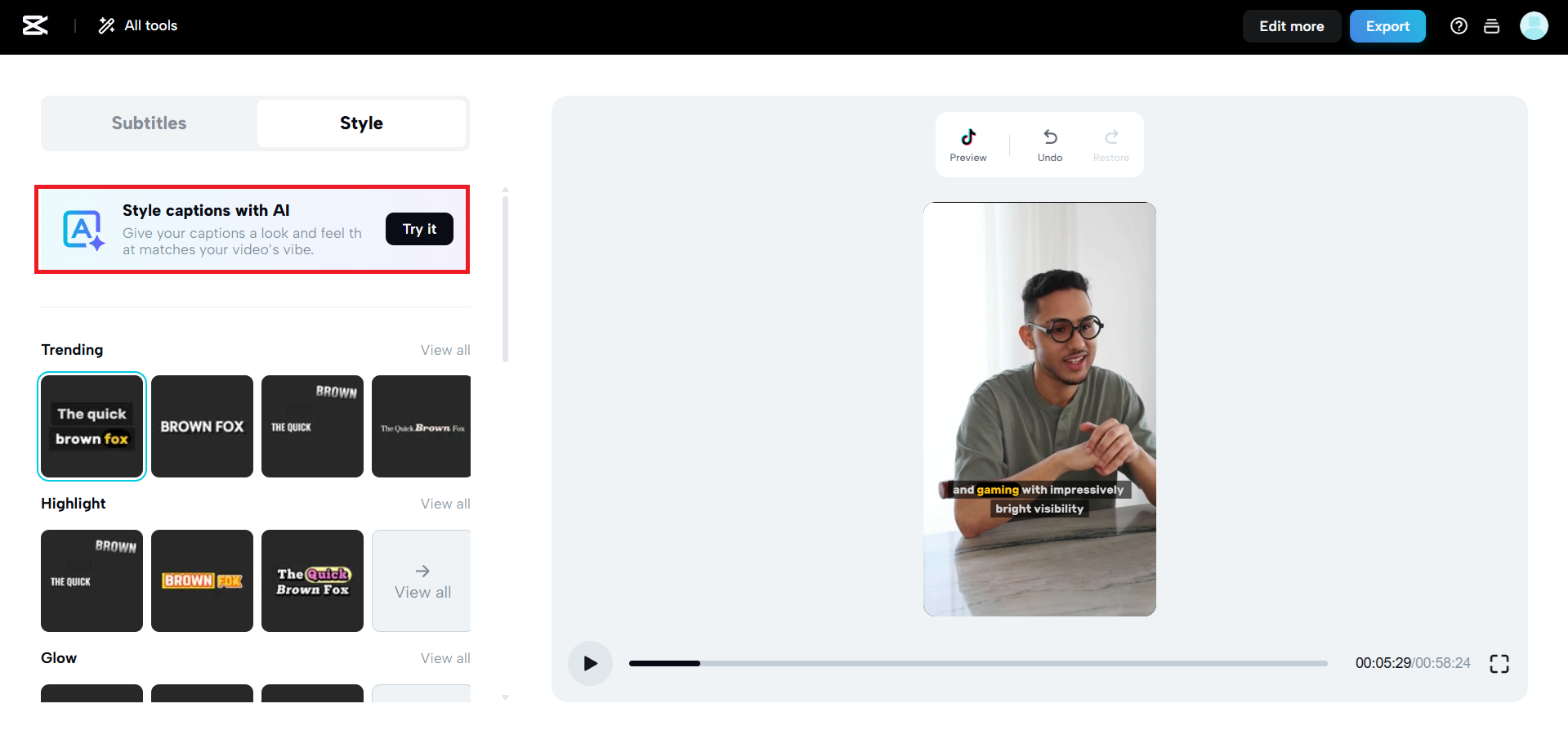Click the help question mark icon
Viewport: 1568px width, 735px height.
click(1459, 26)
